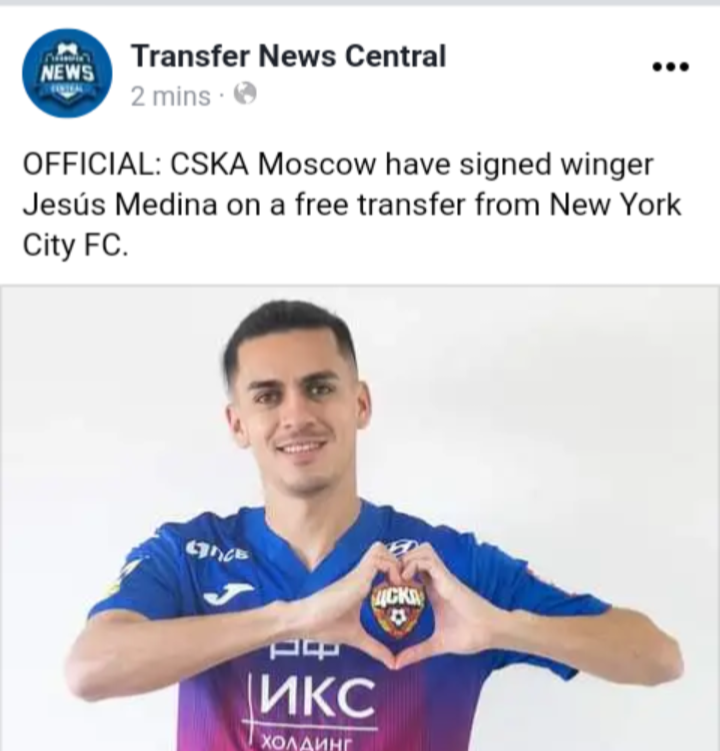
Task: Open the "2 mins" post timestamp
Action: pos(171,97)
